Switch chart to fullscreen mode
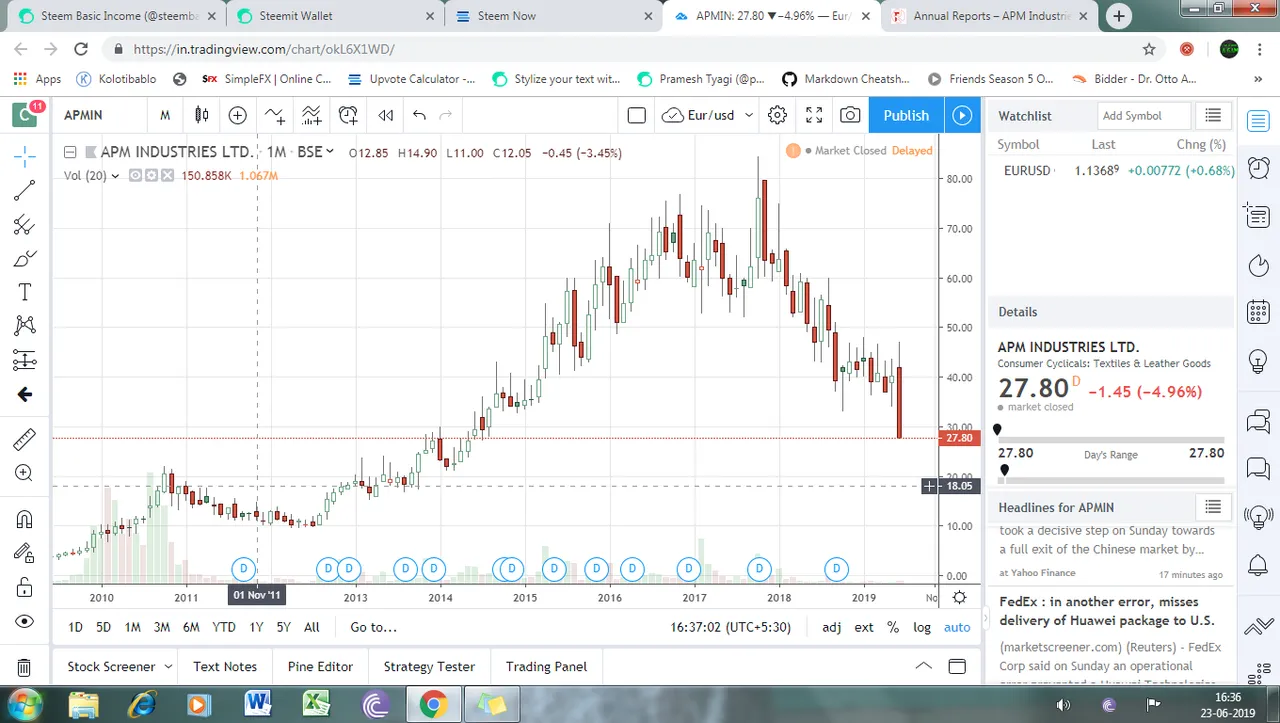Viewport: 1280px width, 723px height. (814, 115)
